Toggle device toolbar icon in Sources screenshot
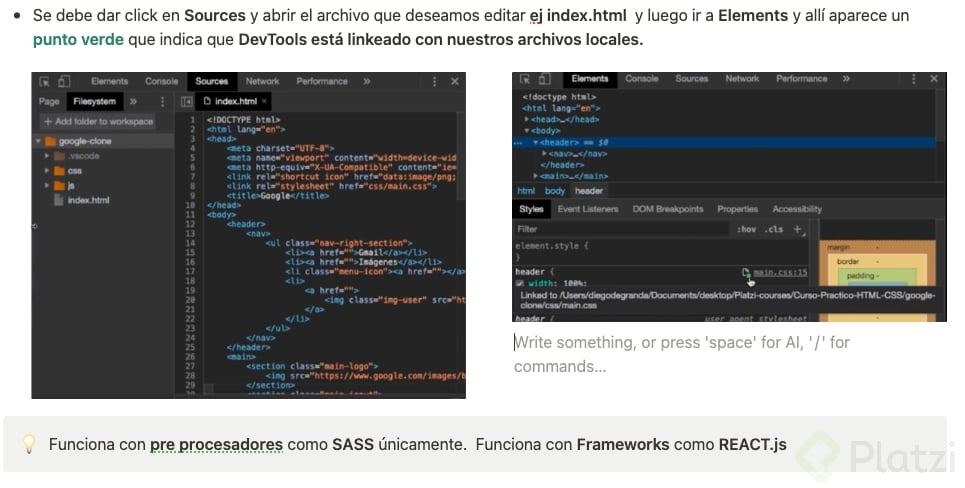Screen dimensions: 965x488 point(64,81)
